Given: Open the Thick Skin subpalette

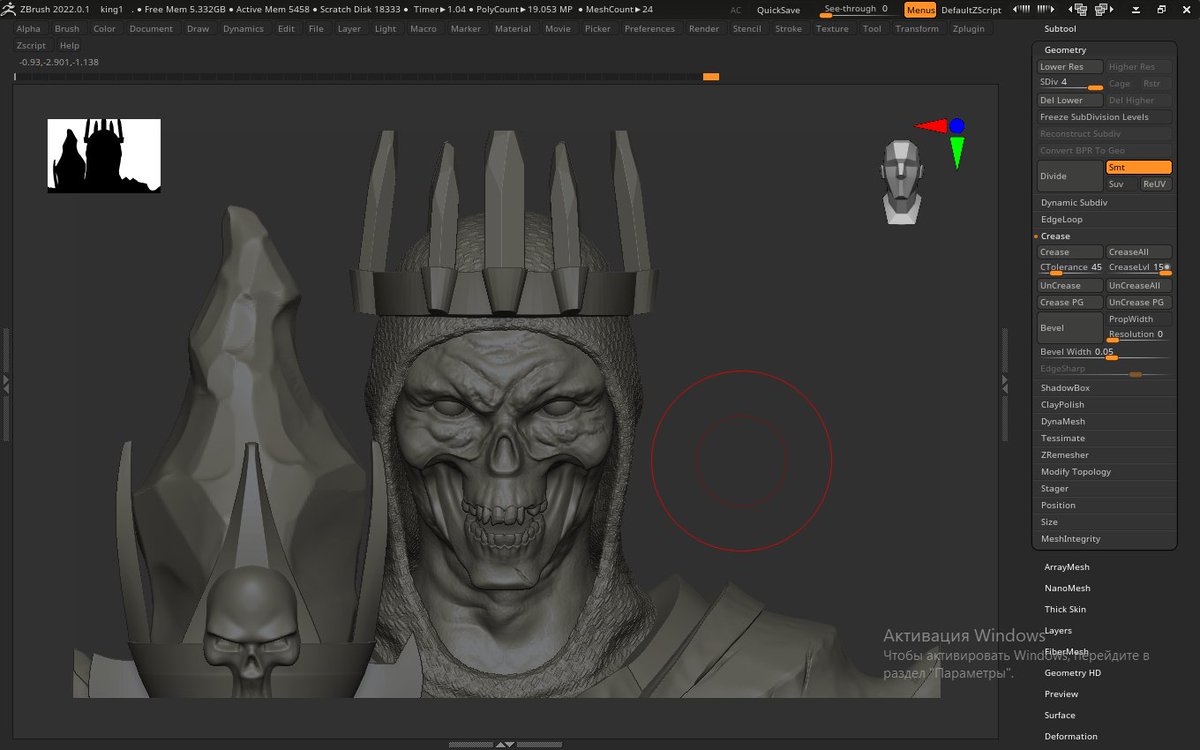Looking at the screenshot, I should click(x=1065, y=610).
